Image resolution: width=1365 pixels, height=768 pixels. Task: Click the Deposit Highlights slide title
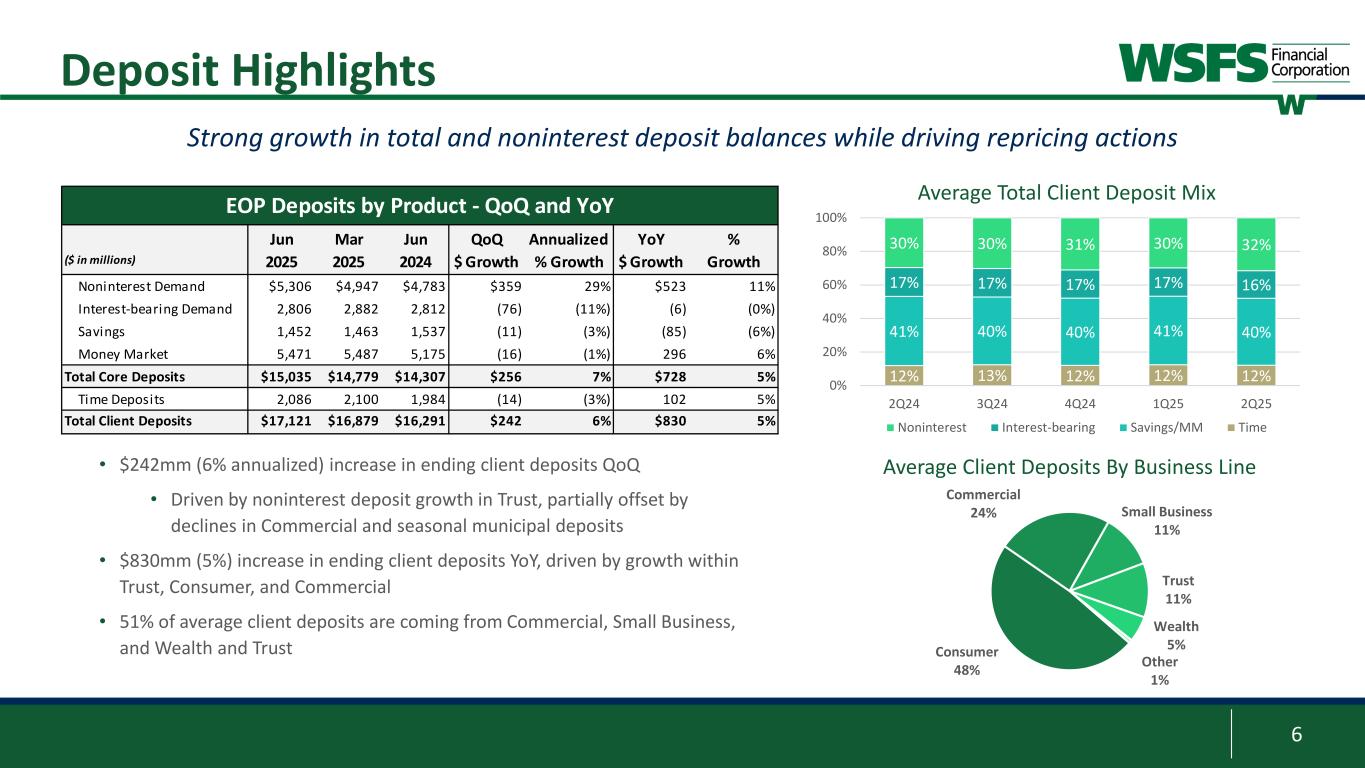(248, 68)
